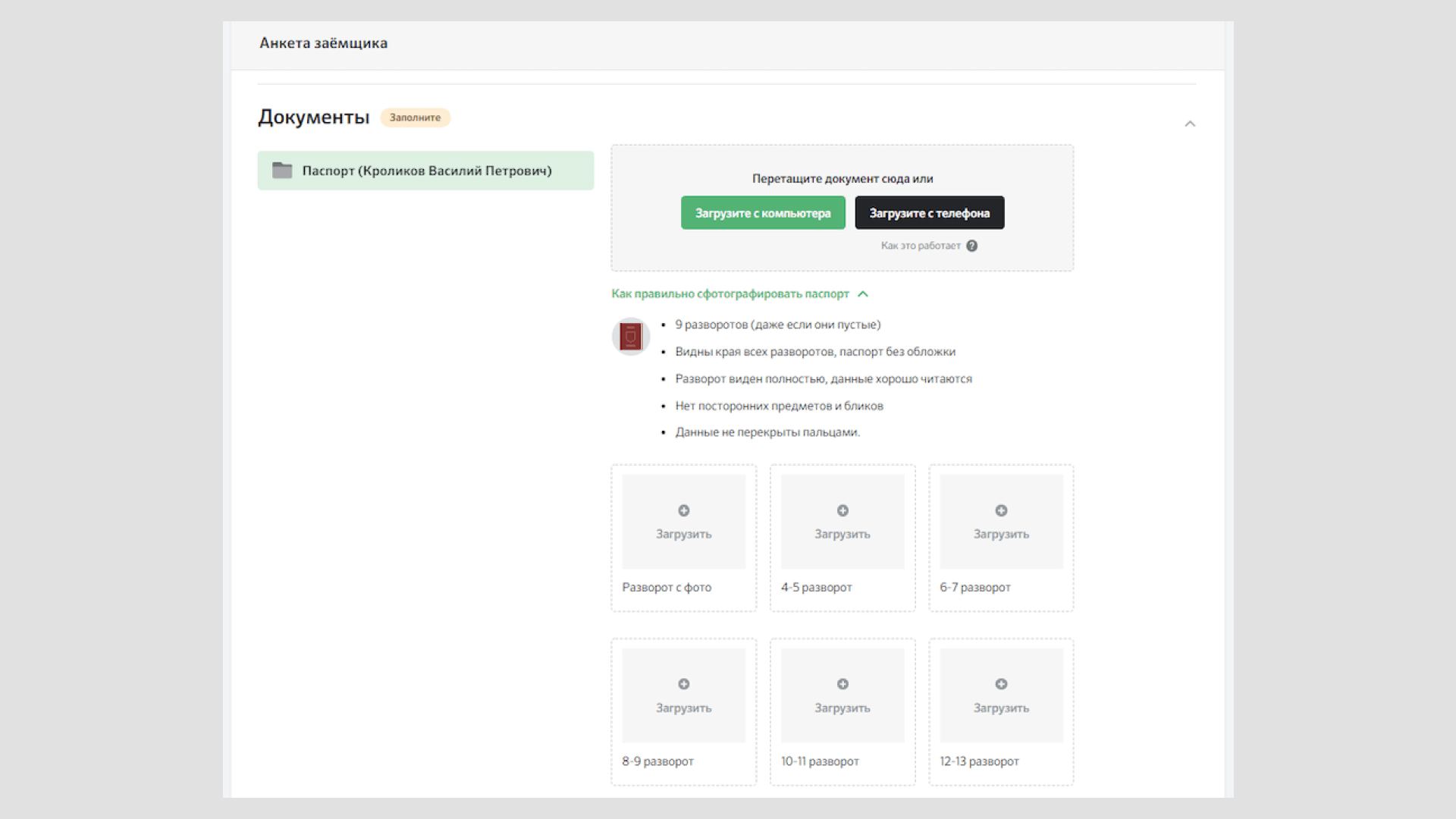Screen dimensions: 1456x819
Task: Click plus icon in '12-13 разворот' tile
Action: (x=1001, y=684)
